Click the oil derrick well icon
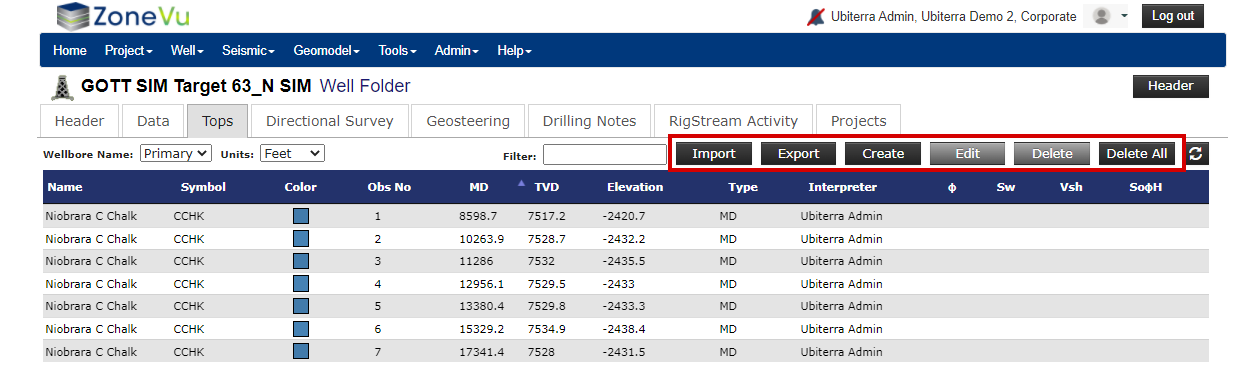The width and height of the screenshot is (1236, 389). click(63, 87)
